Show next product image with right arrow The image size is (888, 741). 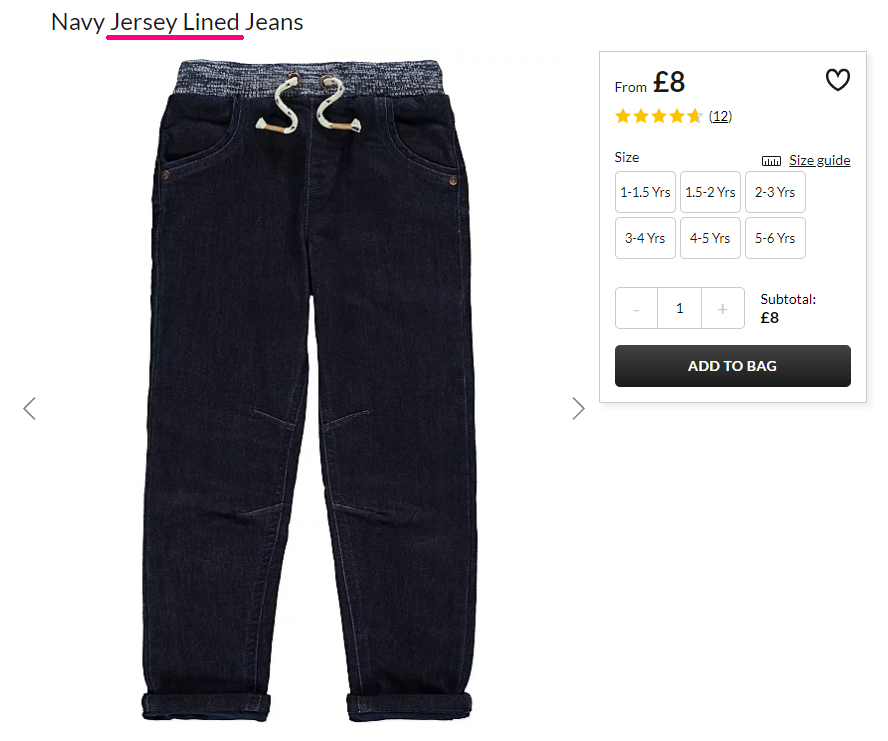point(578,408)
